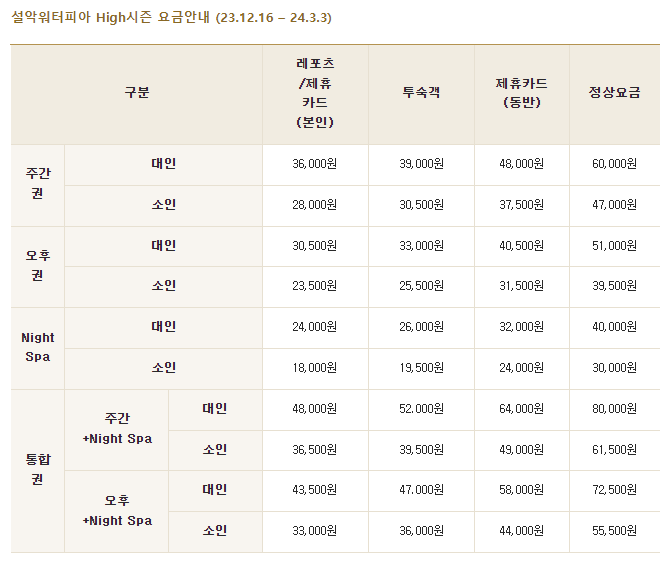671x565 pixels.
Task: Click '소인' label in the 오후권 group
Action: 163,285
